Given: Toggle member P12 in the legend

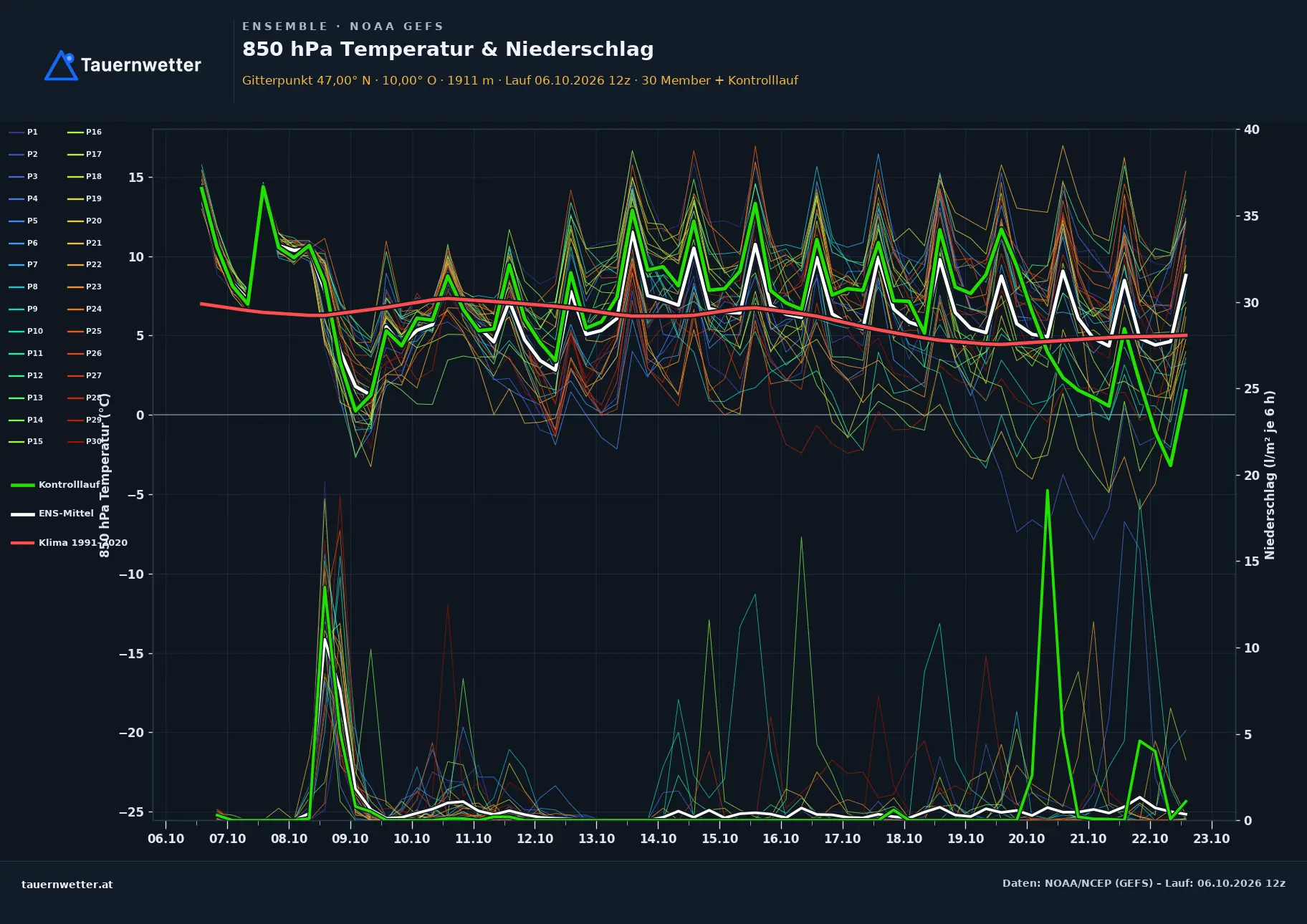Looking at the screenshot, I should click(26, 375).
